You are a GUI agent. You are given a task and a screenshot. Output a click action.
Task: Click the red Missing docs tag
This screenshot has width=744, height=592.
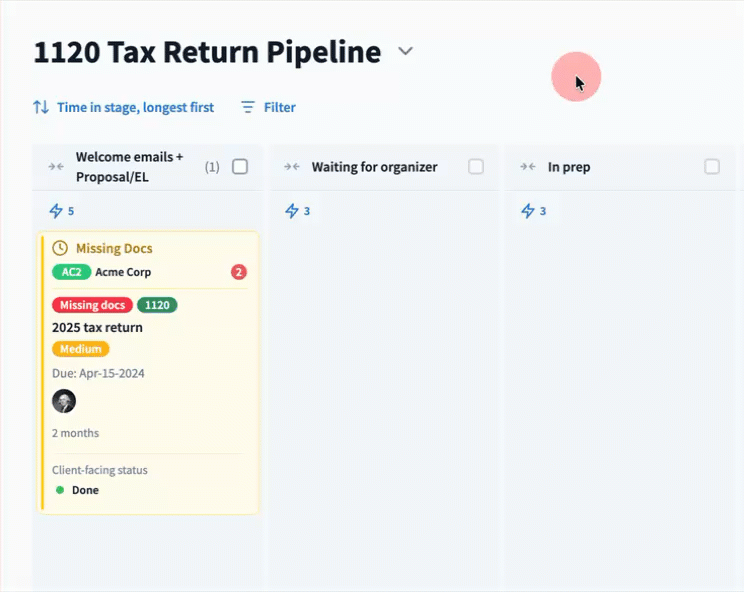92,305
